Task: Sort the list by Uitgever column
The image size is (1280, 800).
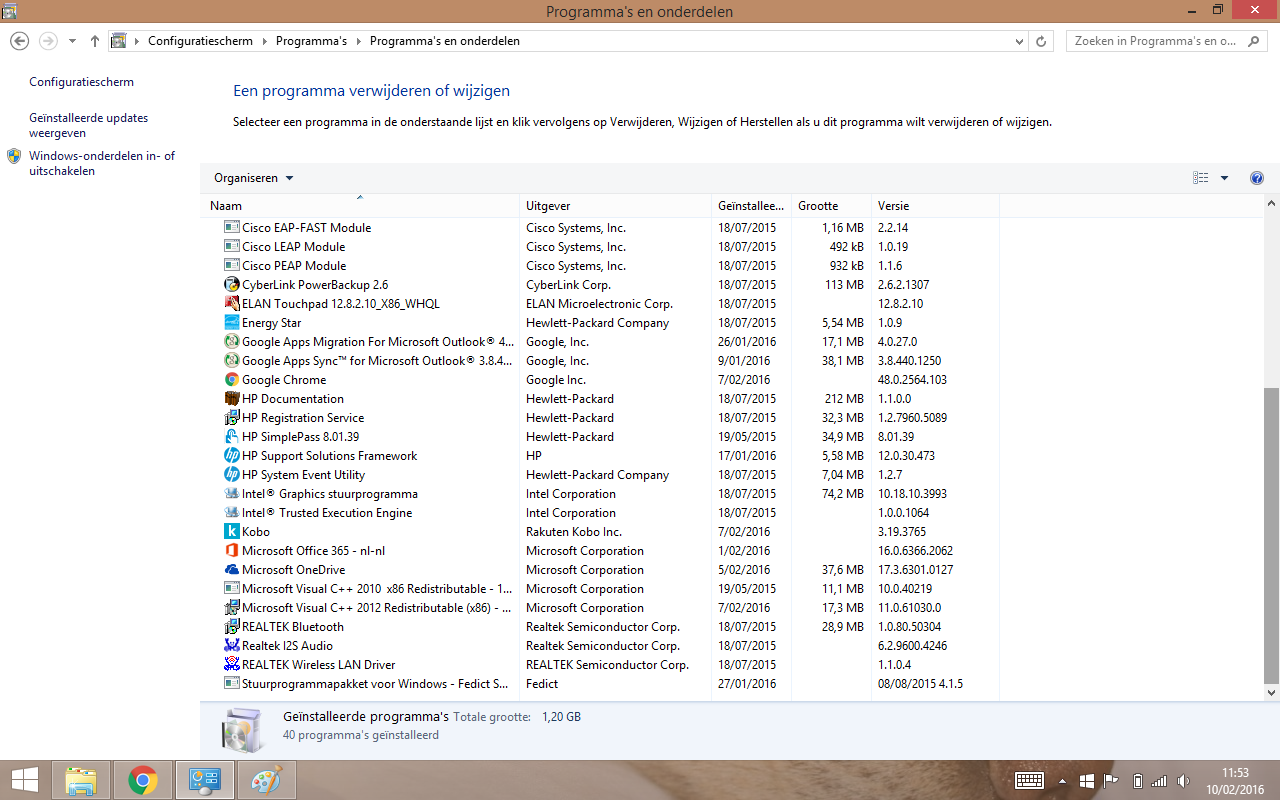Action: point(615,206)
